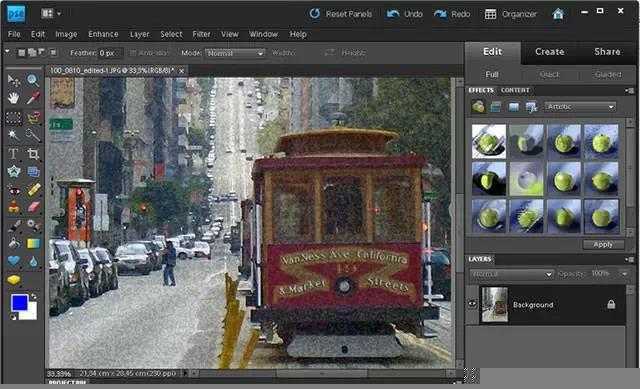
Task: Switch to the Share tab
Action: pyautogui.click(x=608, y=52)
